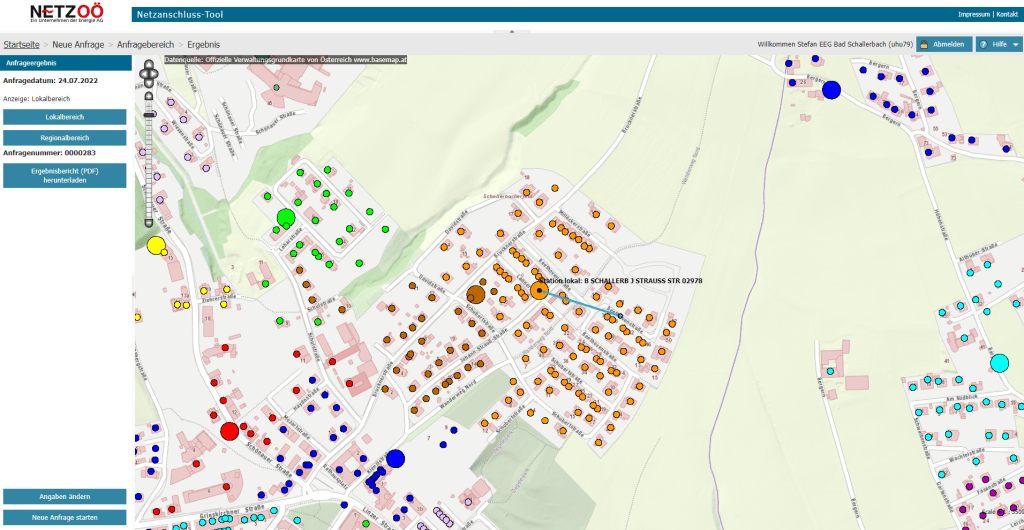Download the Ergebnisbericht PDF
Viewport: 1024px width, 530px height.
tap(65, 176)
